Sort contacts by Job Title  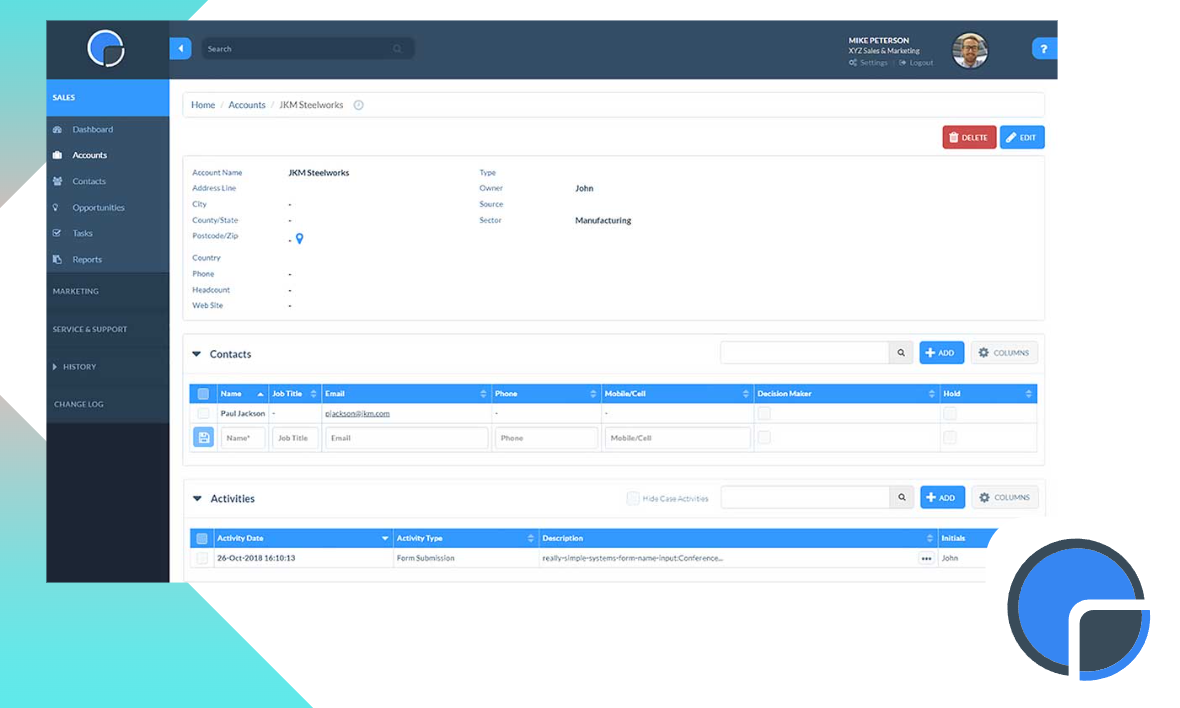[294, 394]
